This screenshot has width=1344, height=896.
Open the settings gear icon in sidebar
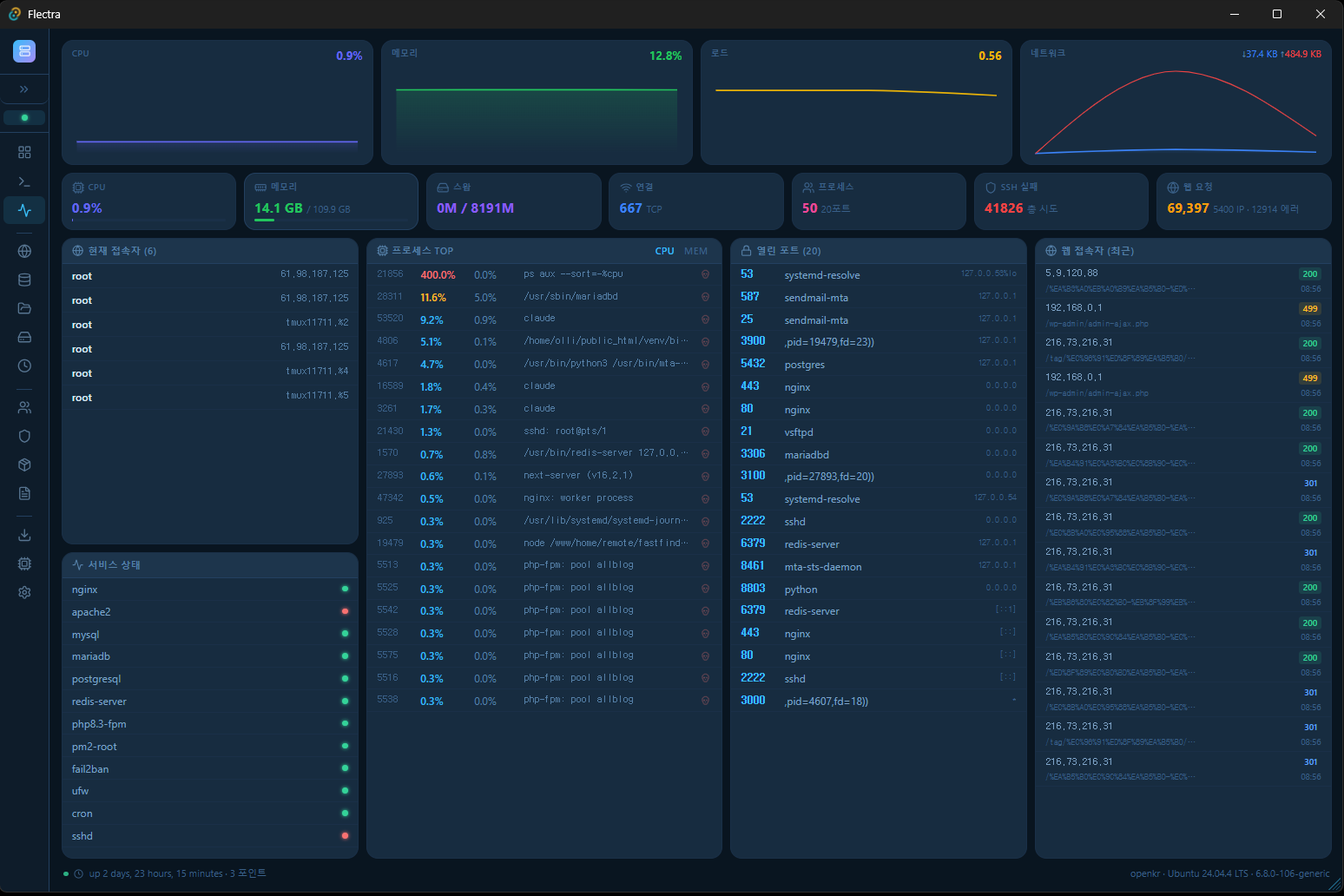[24, 592]
